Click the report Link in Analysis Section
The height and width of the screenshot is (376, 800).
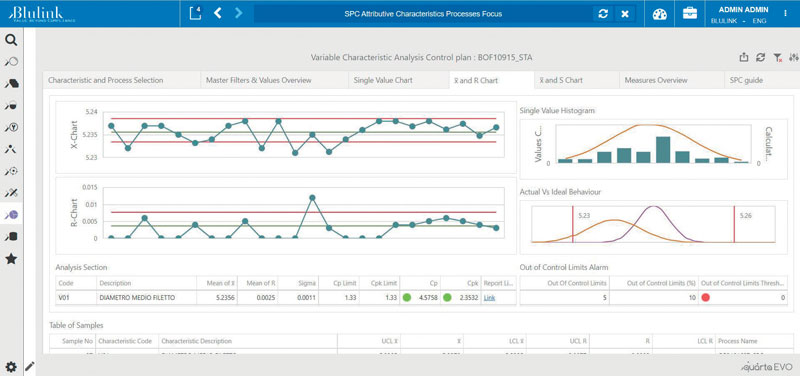click(x=489, y=297)
